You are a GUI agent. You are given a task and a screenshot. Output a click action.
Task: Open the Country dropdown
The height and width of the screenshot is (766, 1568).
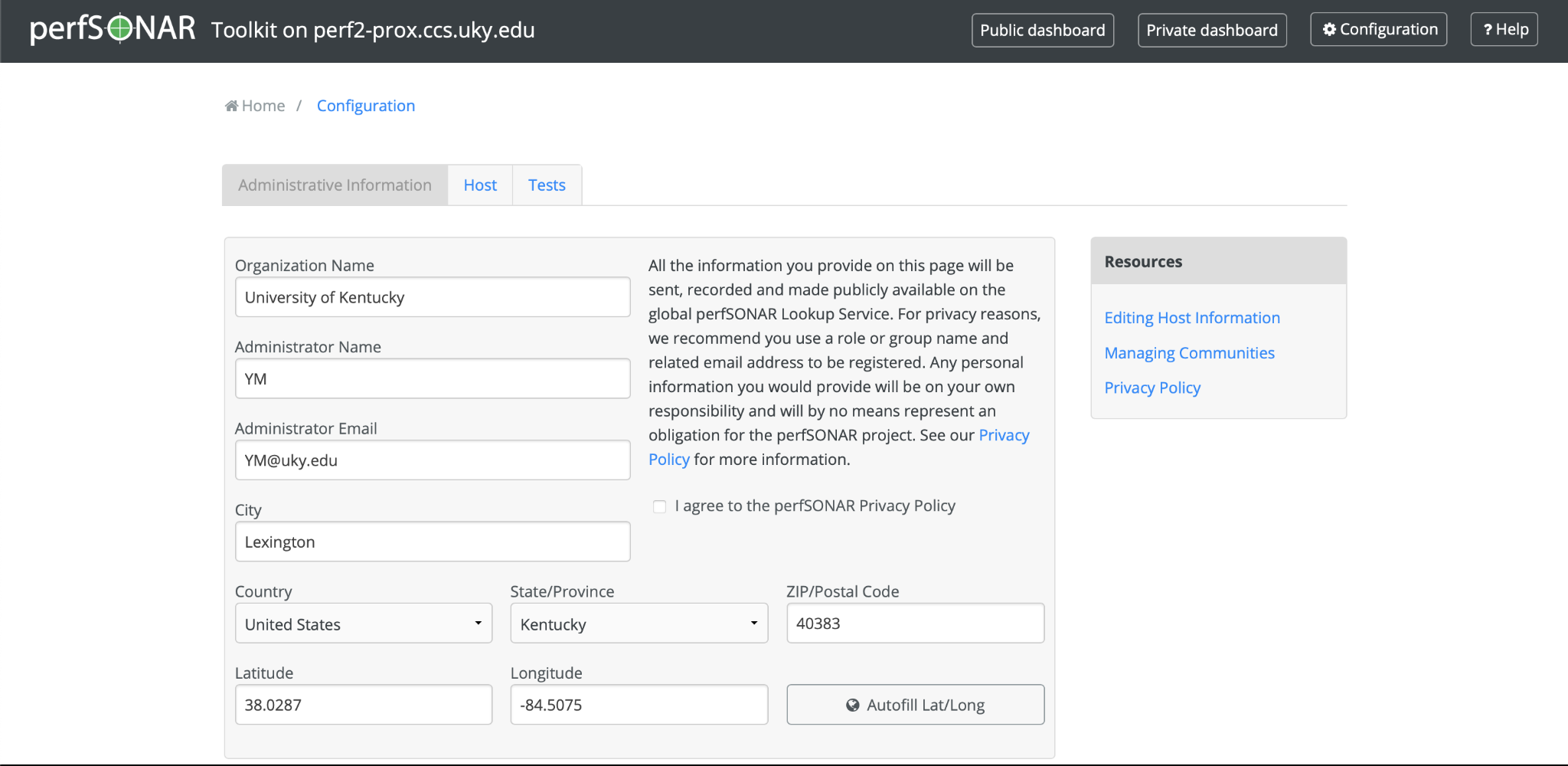[364, 624]
